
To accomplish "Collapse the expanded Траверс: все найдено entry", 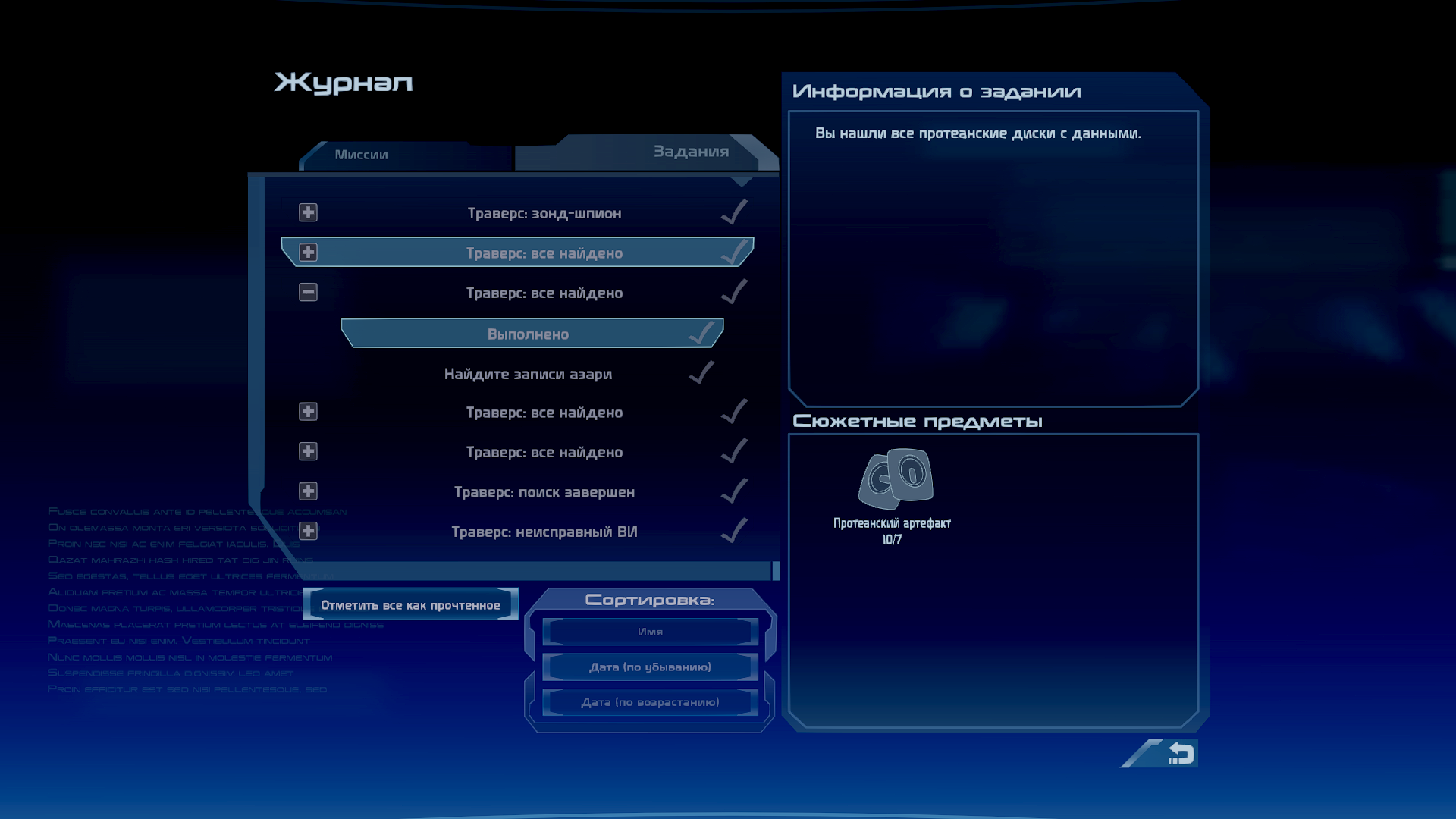I will [x=308, y=292].
